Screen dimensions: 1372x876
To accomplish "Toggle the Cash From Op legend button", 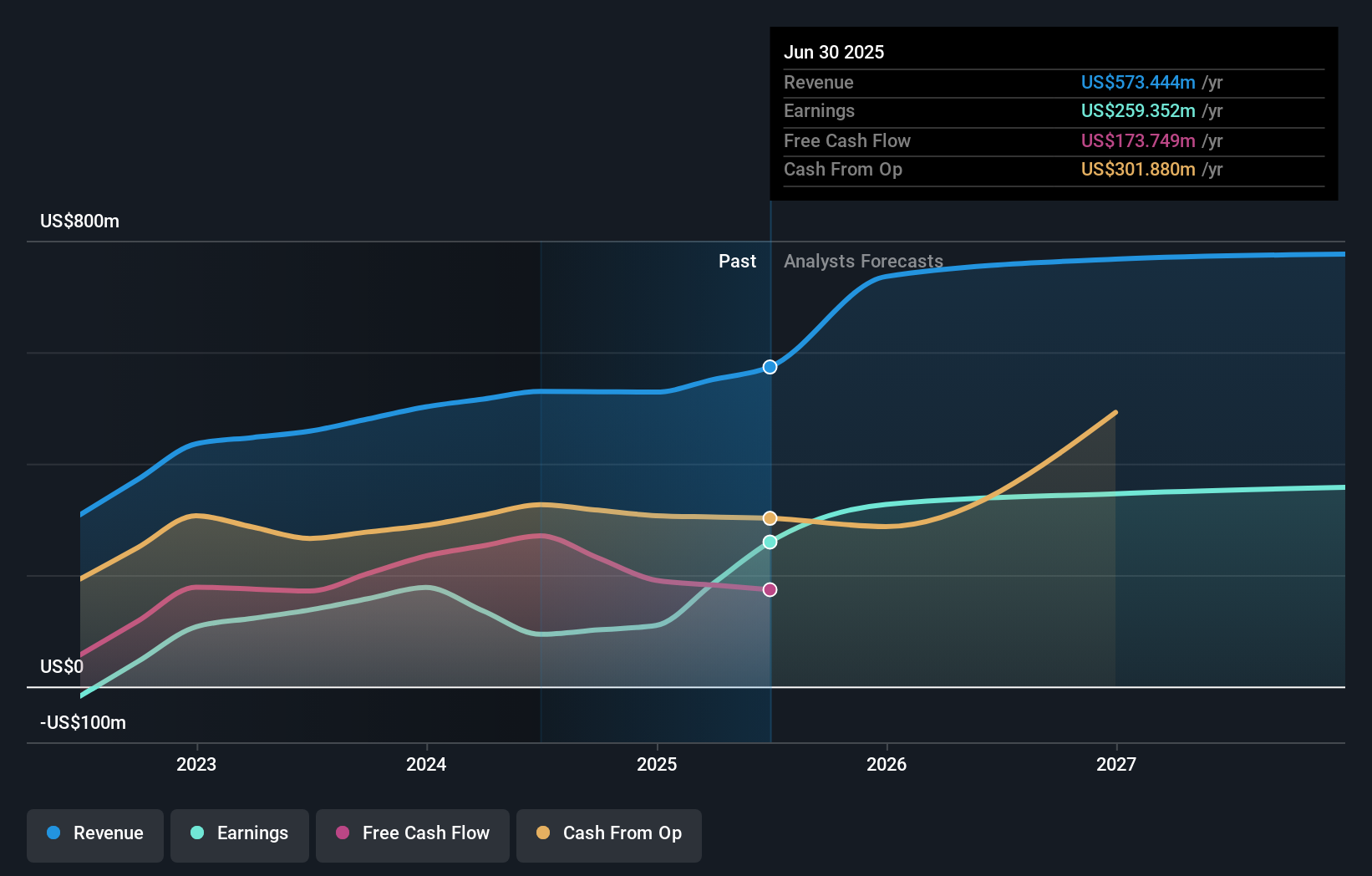I will coord(609,834).
